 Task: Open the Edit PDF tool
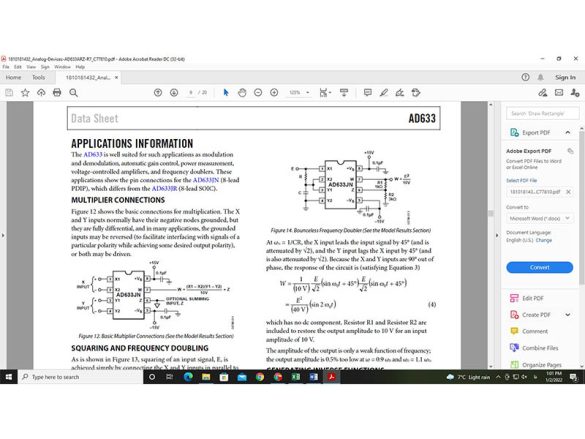(526, 298)
